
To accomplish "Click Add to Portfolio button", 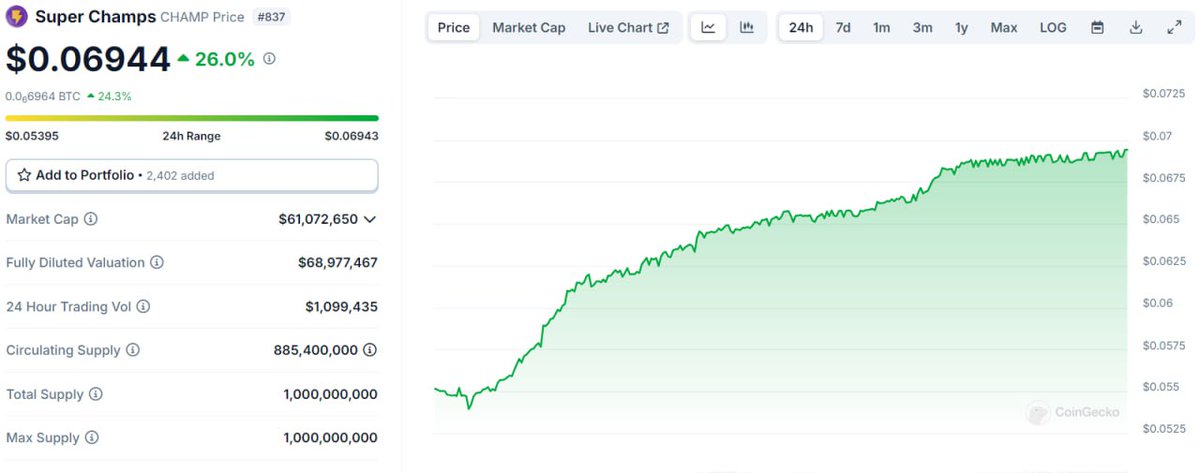I will pyautogui.click(x=192, y=175).
